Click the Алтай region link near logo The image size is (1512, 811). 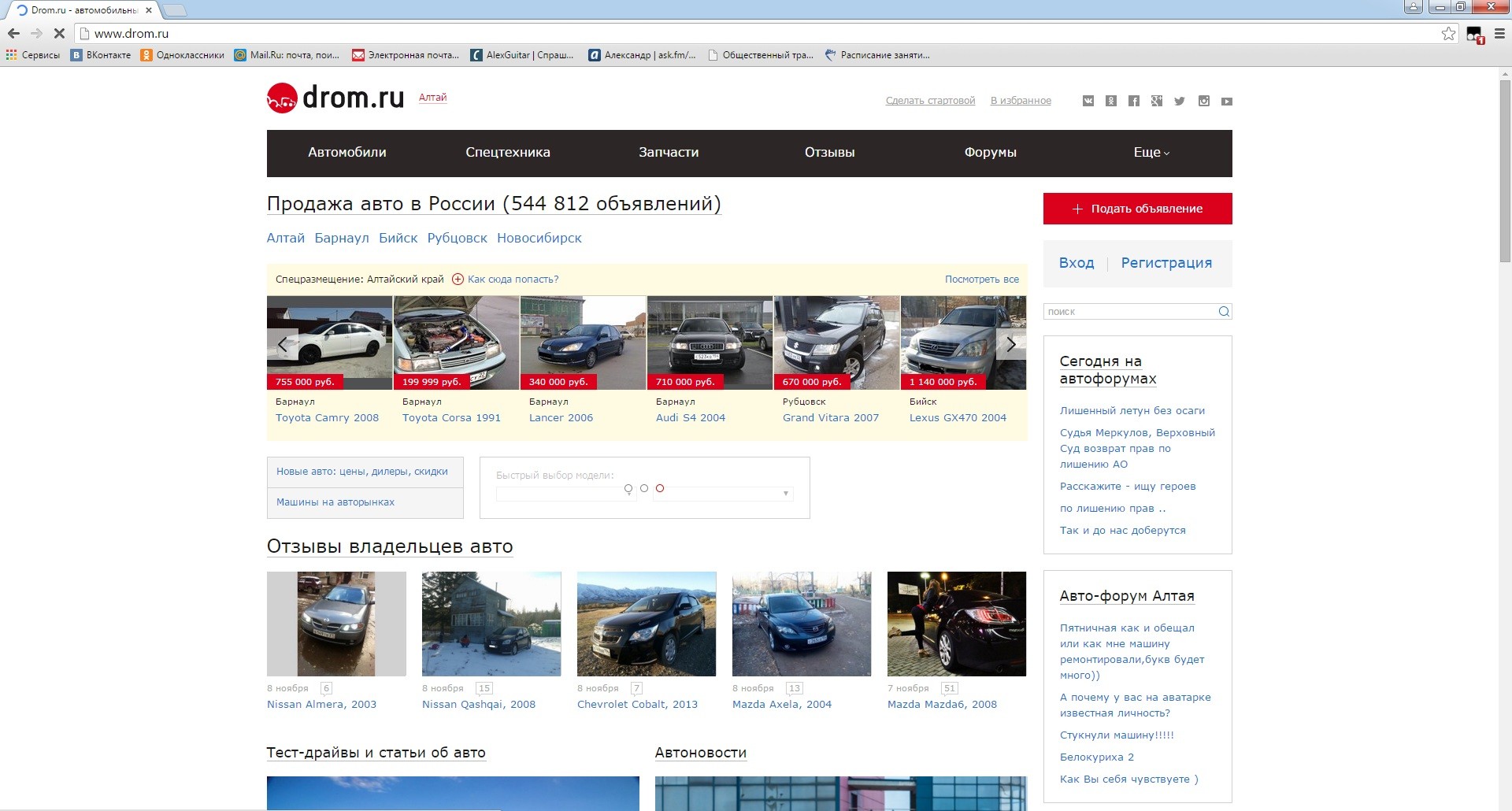click(432, 98)
